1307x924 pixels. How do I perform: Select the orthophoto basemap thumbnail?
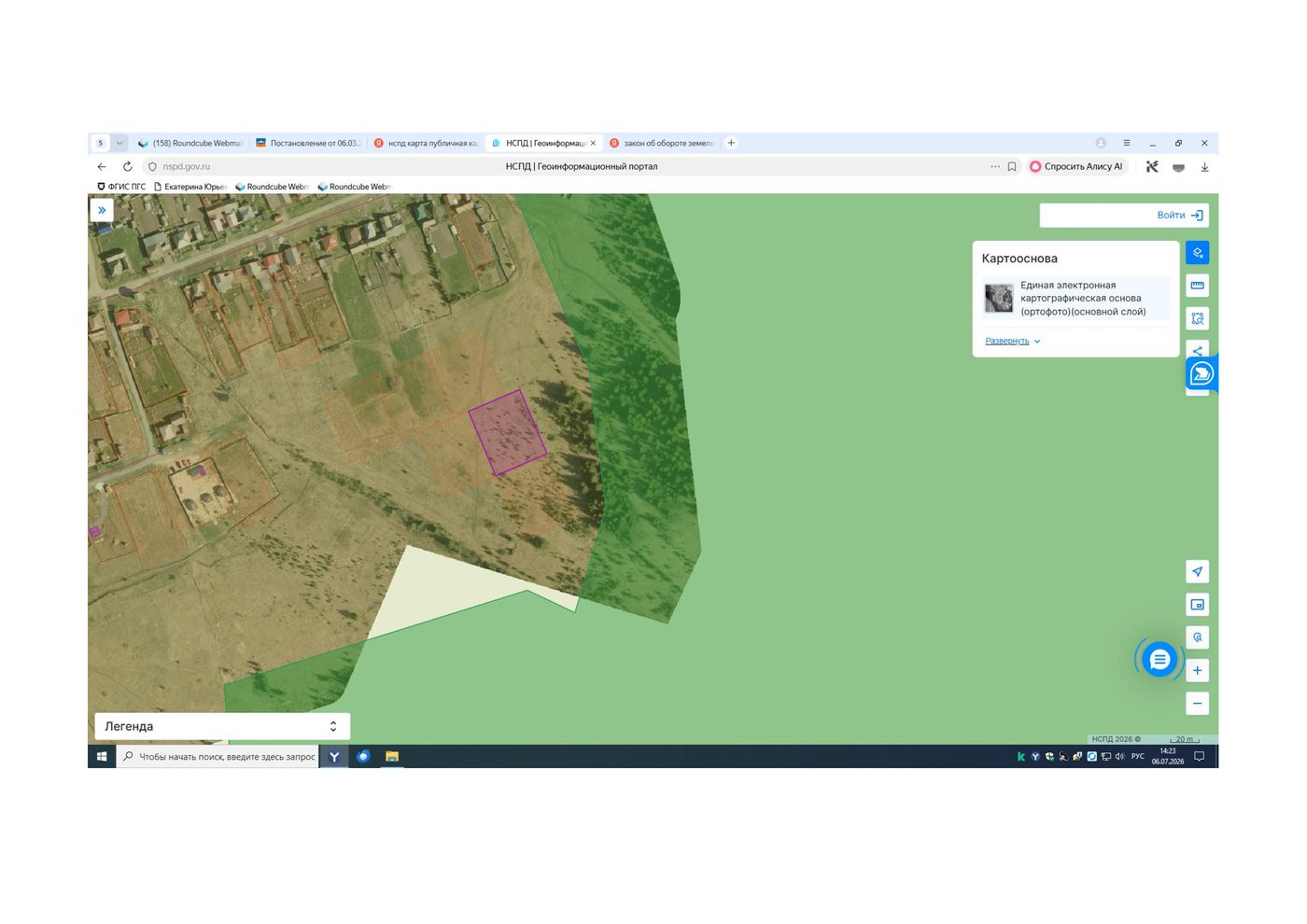pos(999,299)
